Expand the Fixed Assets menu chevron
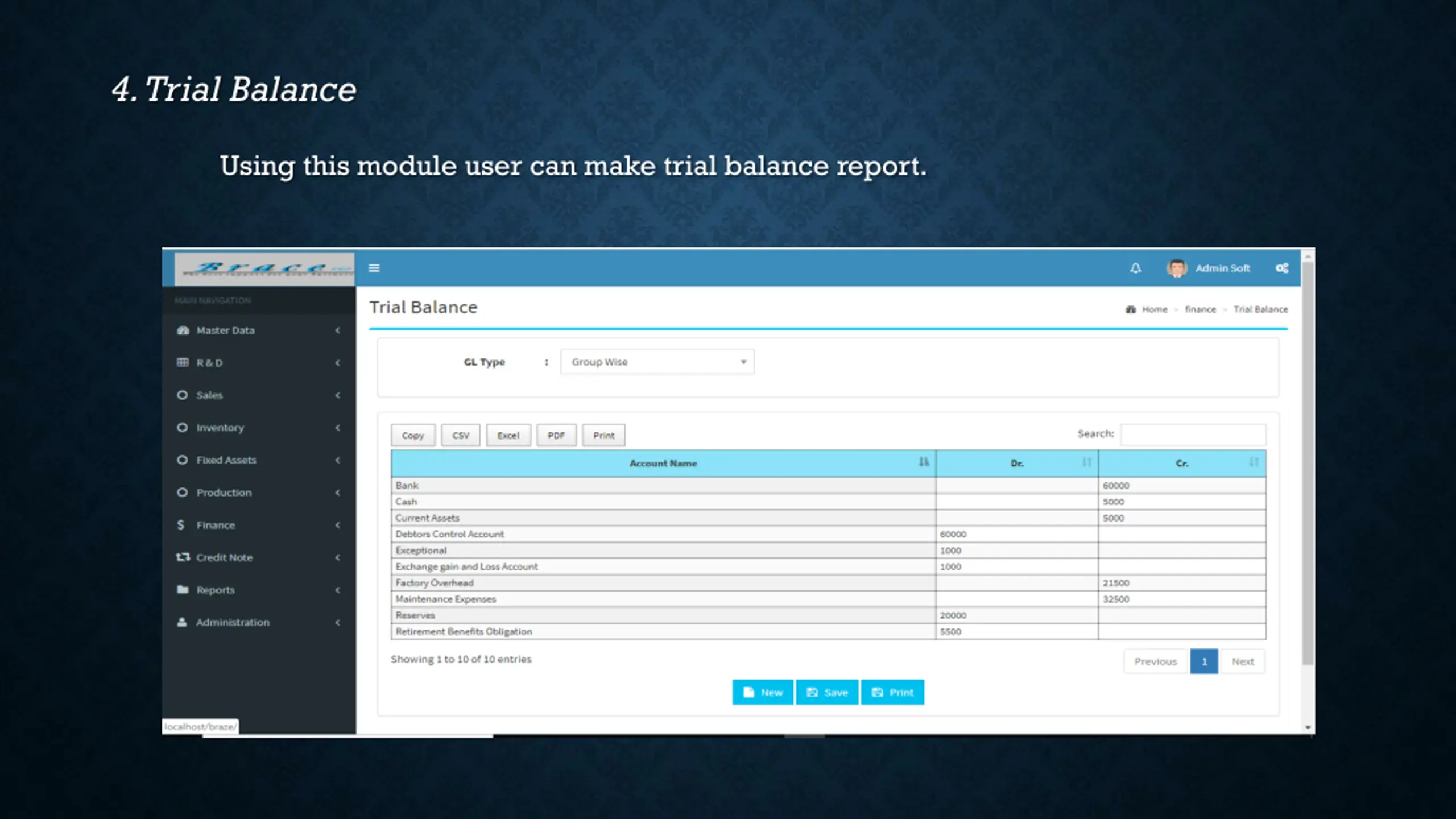Viewport: 1456px width, 819px height. pos(338,460)
